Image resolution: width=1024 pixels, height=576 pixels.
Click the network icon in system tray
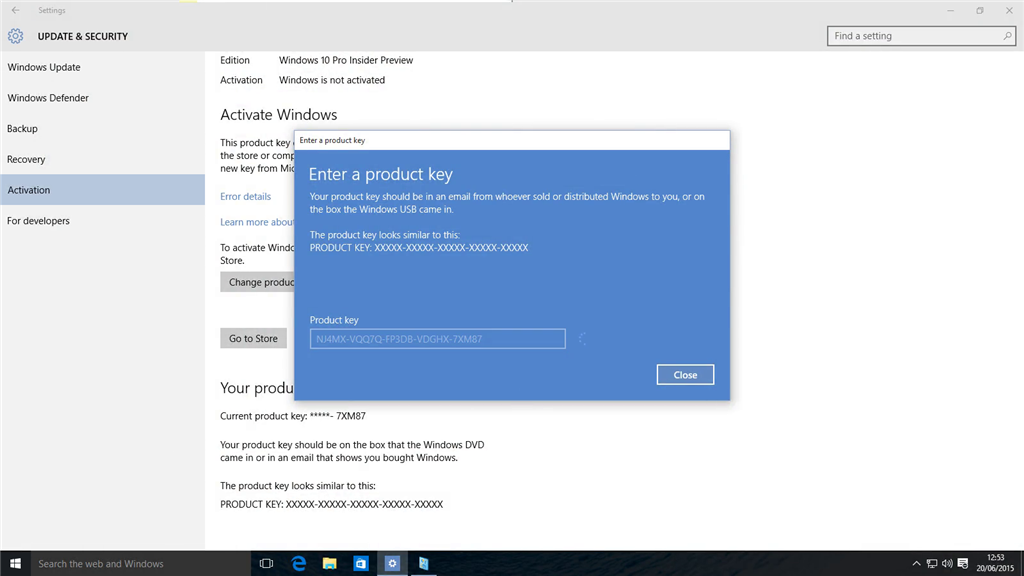point(932,563)
